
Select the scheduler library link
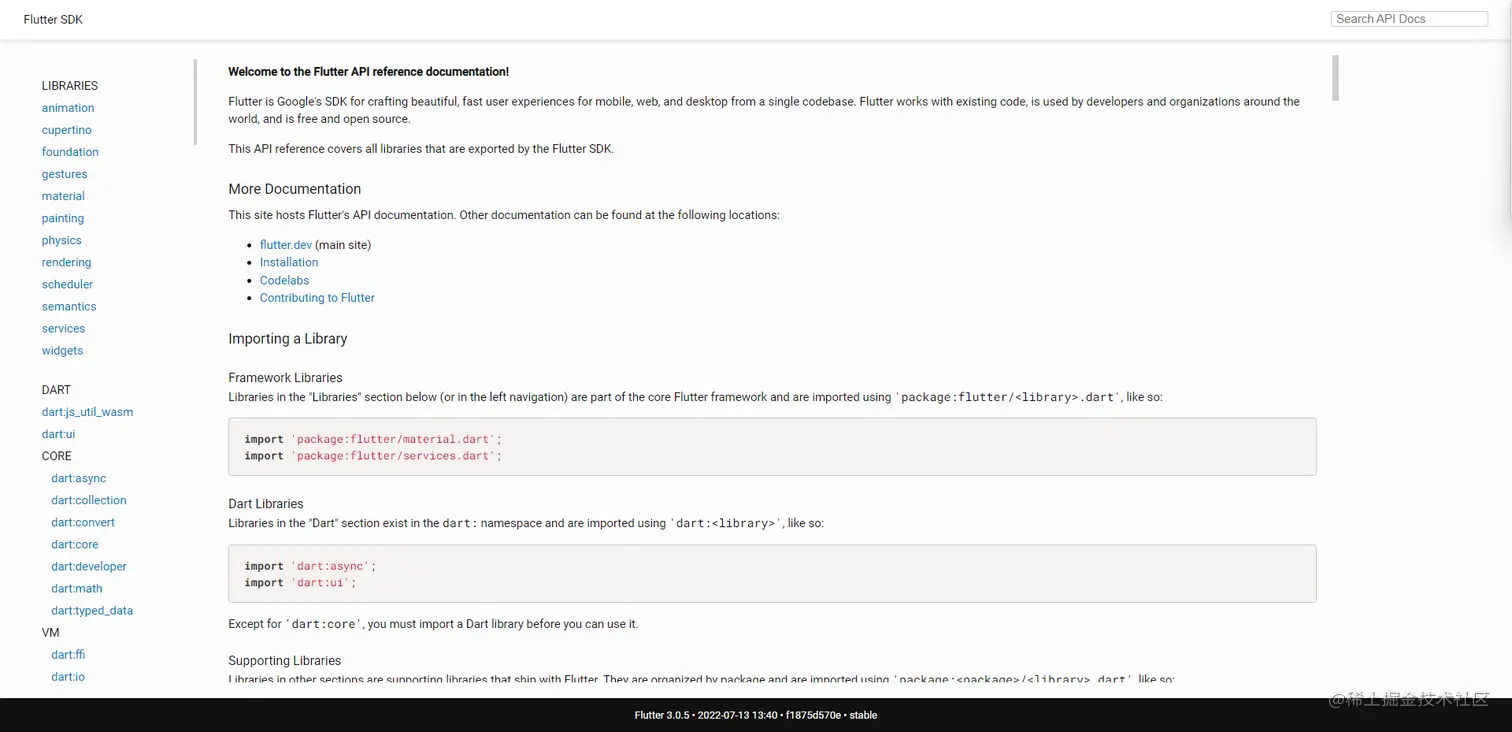tap(67, 284)
